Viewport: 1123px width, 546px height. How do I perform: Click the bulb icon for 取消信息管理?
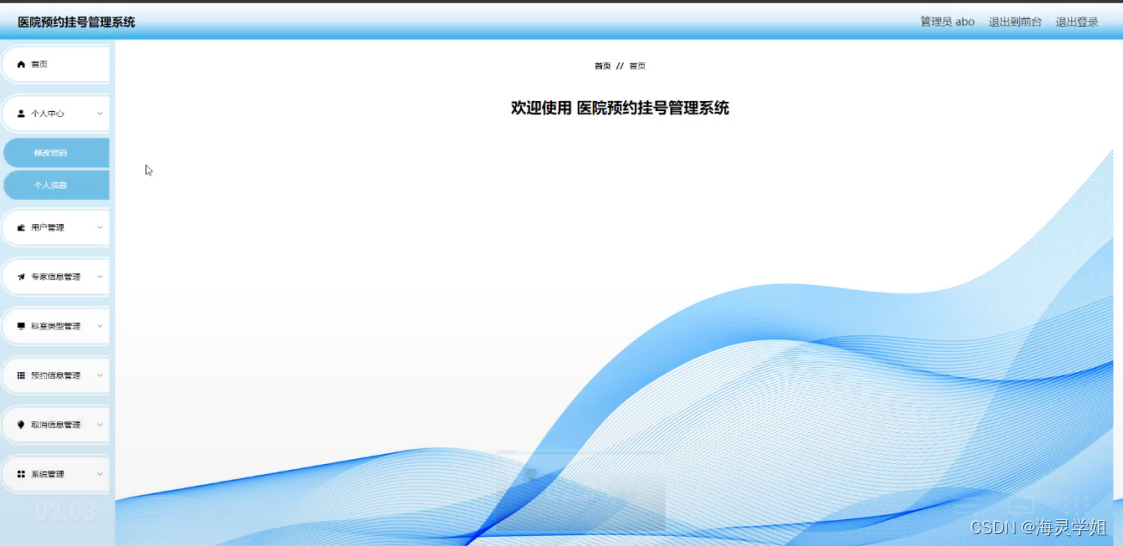(21, 424)
